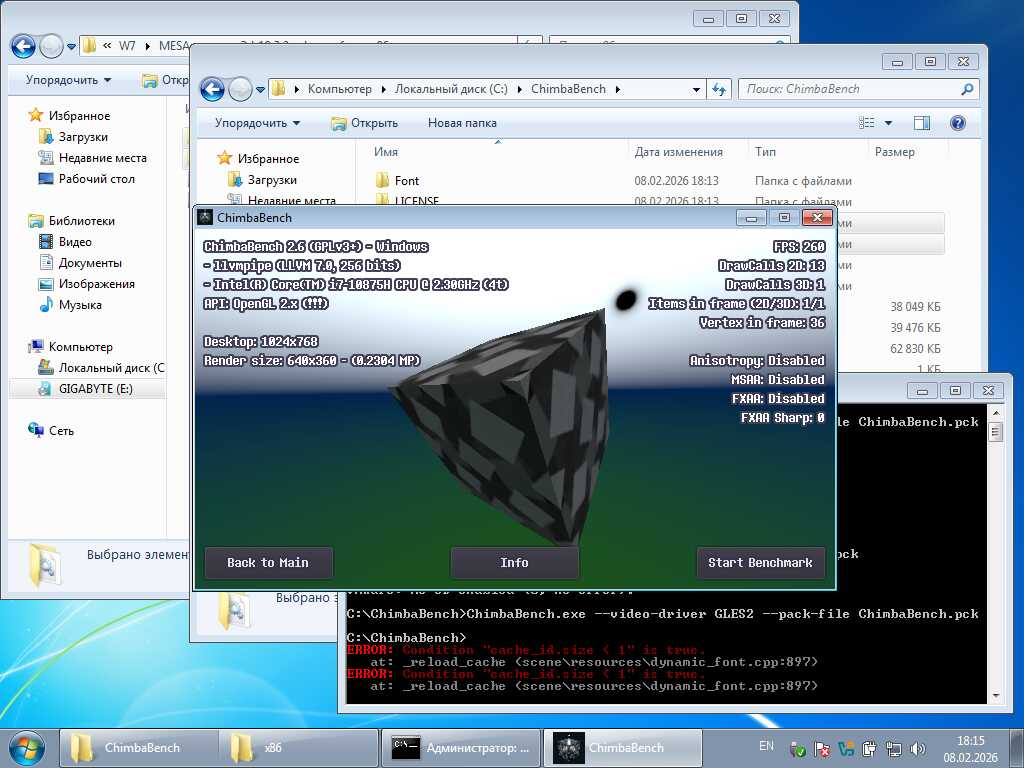Toggle preview pane icon in ChimbaBench Explorer
This screenshot has height=768, width=1024.
tap(921, 123)
